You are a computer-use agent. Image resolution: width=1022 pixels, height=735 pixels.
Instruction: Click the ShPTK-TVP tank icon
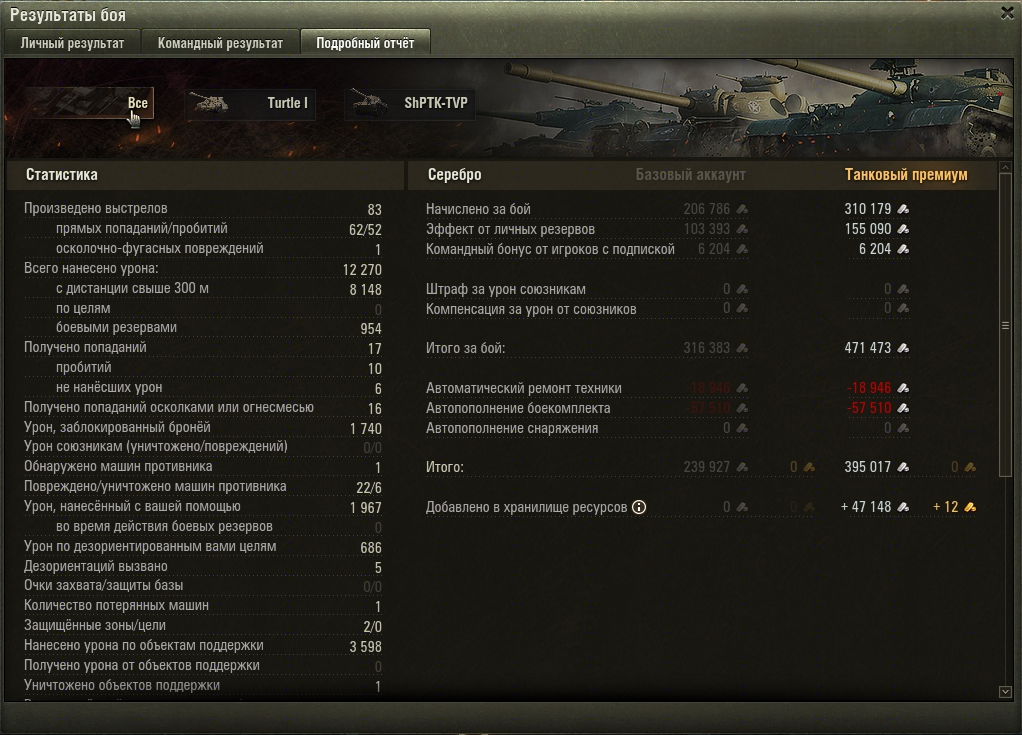click(x=370, y=102)
